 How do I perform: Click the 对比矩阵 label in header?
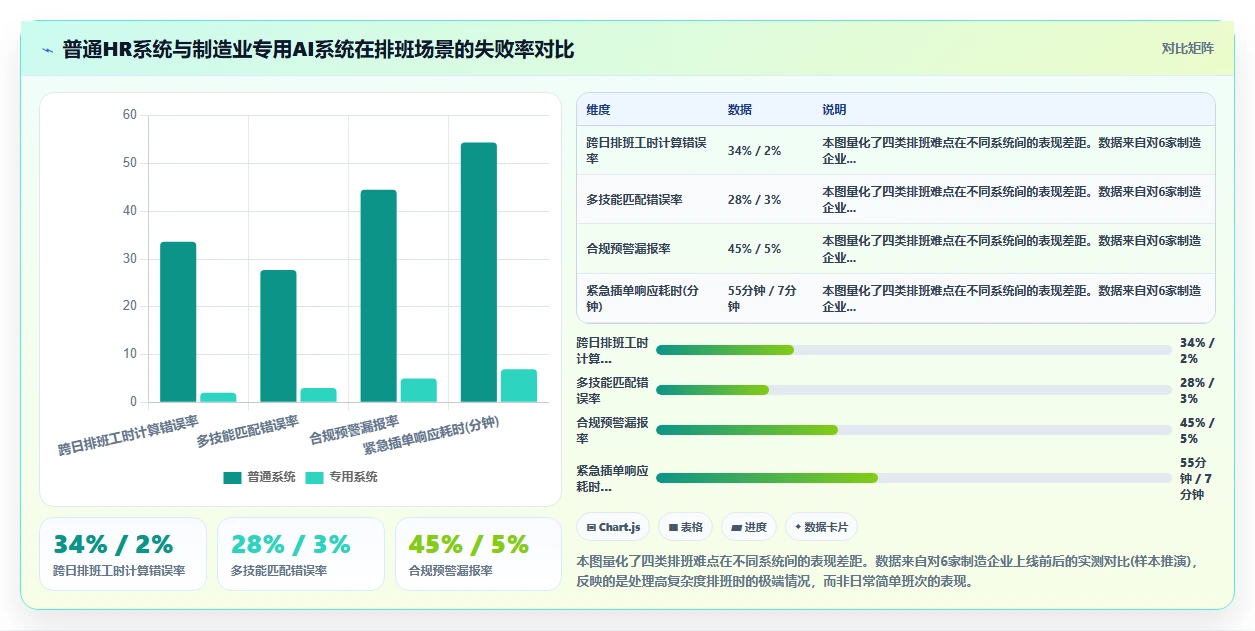pos(1188,48)
